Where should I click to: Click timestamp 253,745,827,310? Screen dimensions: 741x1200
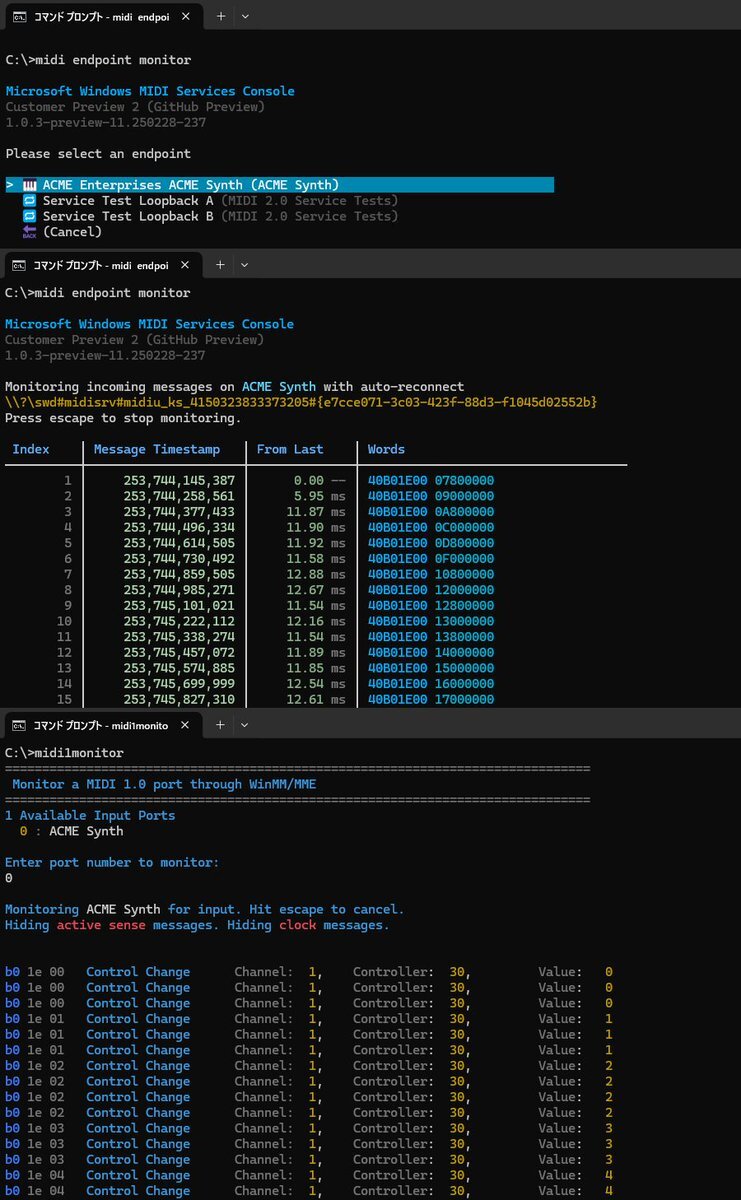179,699
